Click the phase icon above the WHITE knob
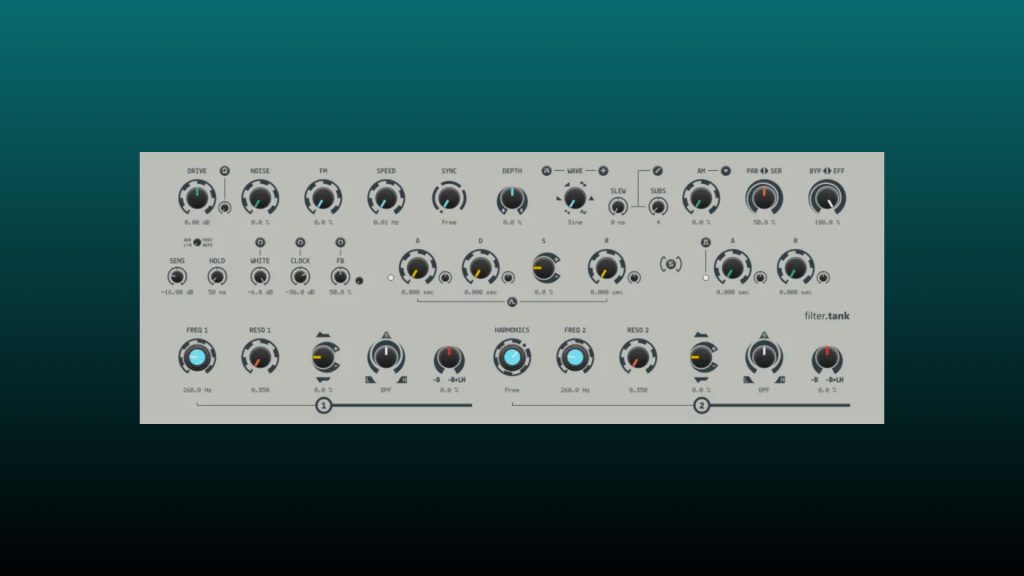1024x576 pixels. tap(260, 241)
